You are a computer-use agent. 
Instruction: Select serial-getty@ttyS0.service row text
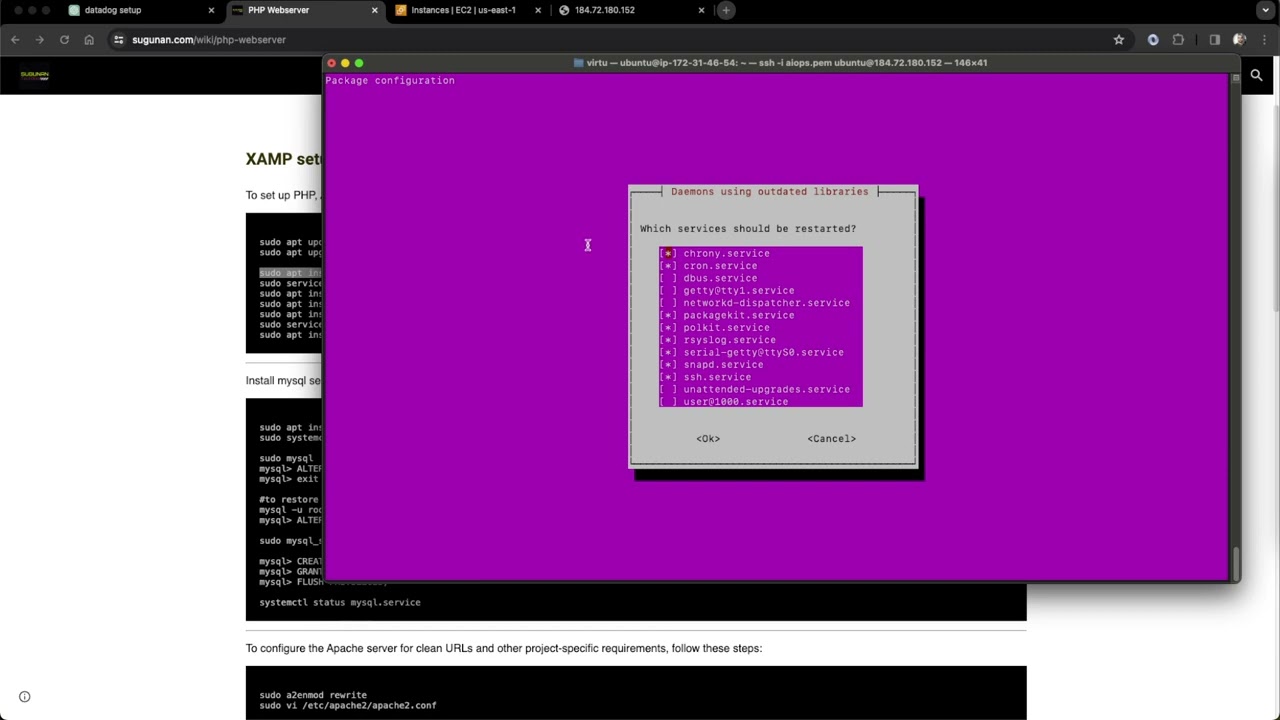763,353
